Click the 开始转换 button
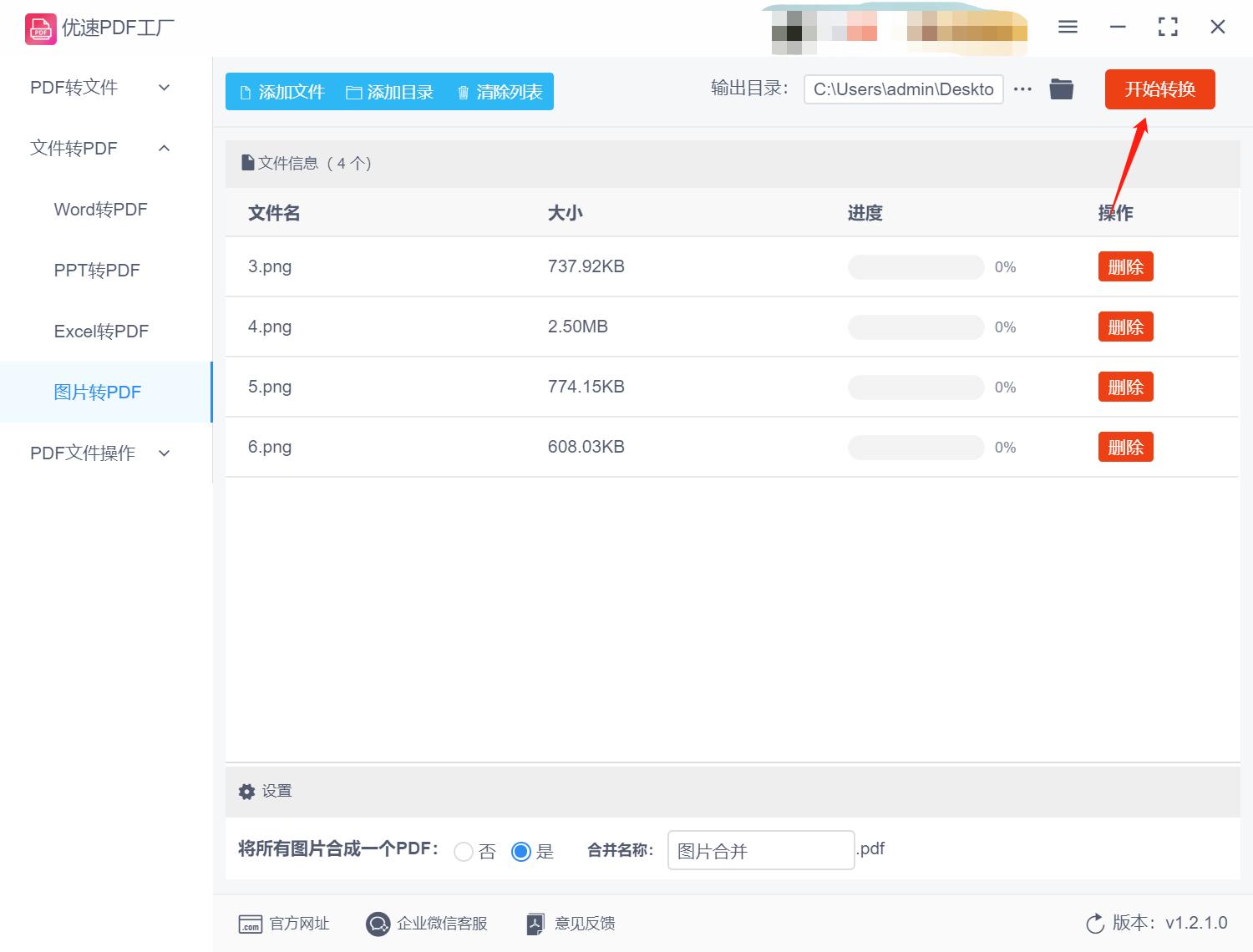Viewport: 1253px width, 952px height. point(1159,89)
